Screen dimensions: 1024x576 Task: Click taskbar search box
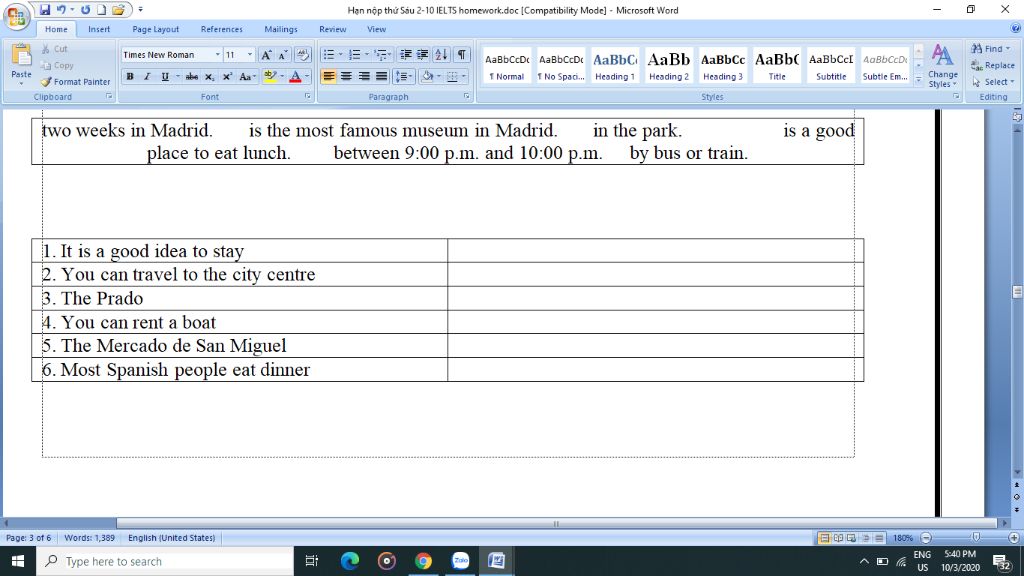point(165,561)
